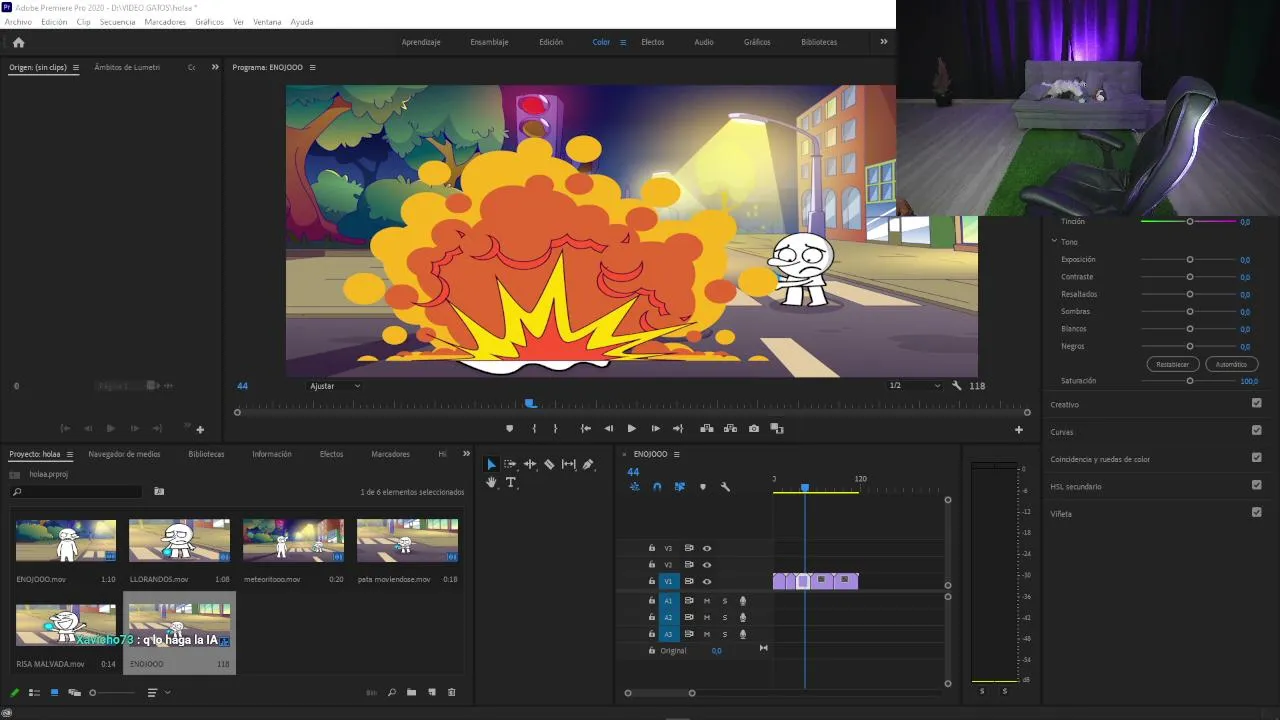Show more workspaces overflow chevrons
The image size is (1280, 720).
pyautogui.click(x=883, y=42)
